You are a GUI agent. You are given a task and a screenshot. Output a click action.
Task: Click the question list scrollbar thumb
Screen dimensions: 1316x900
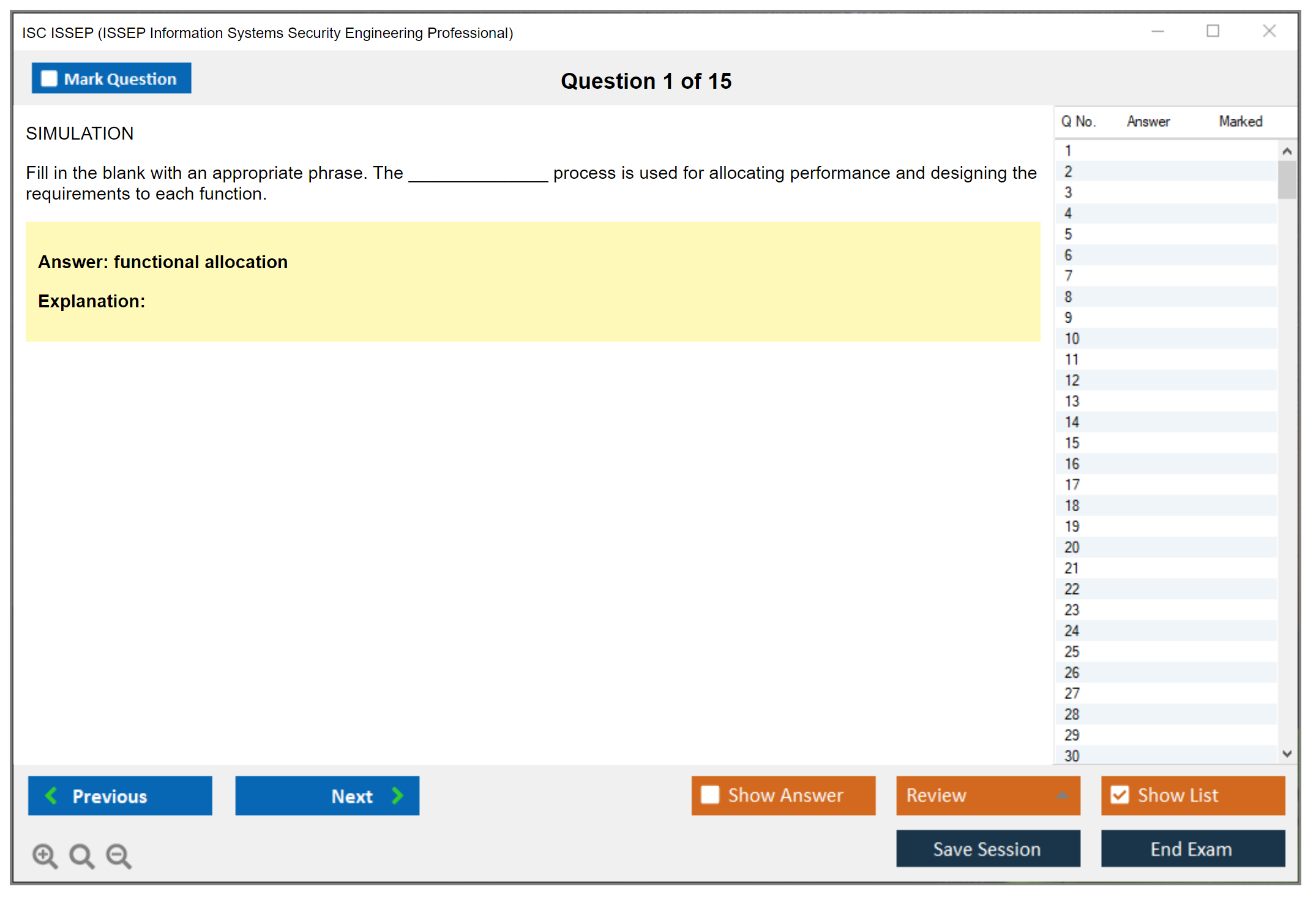pos(1287,179)
